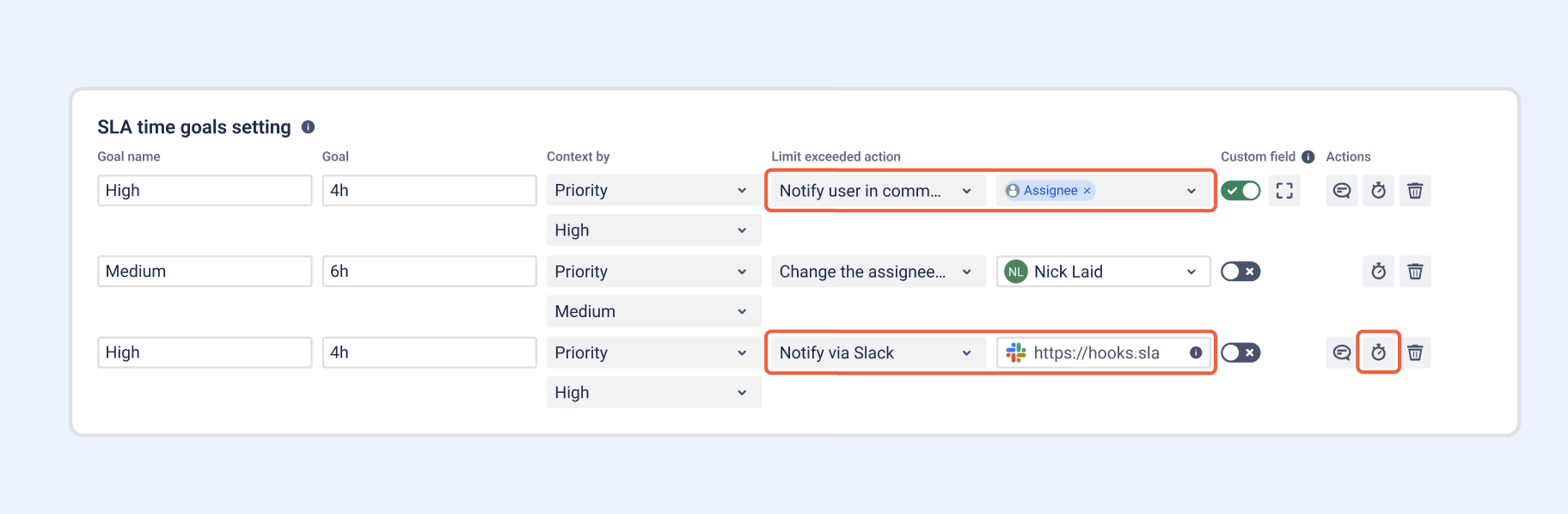Click the NL avatar next to Nick Laid
Screen dimensions: 1568x514
pyautogui.click(x=1016, y=272)
